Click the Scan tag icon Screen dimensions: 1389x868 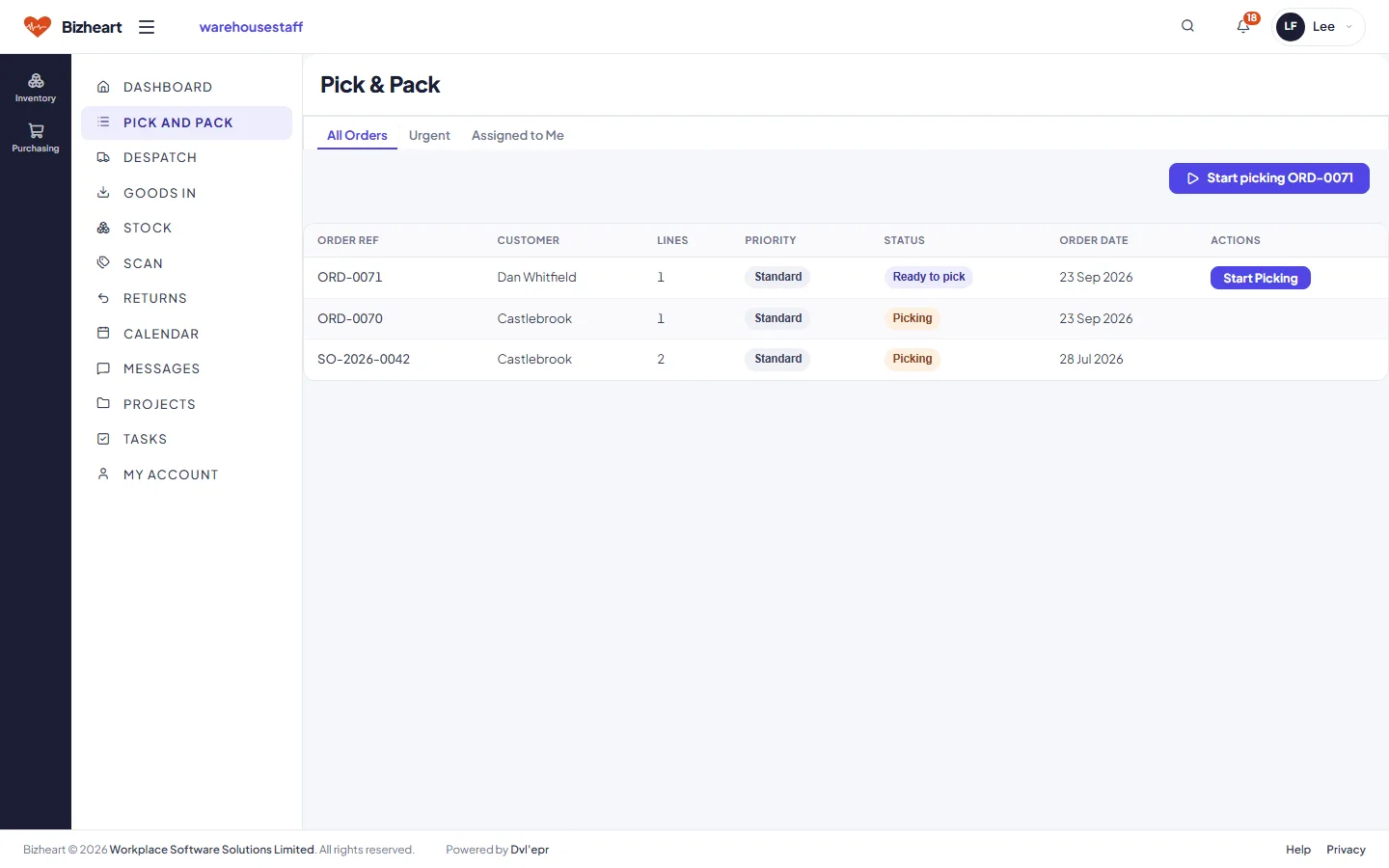point(103,263)
